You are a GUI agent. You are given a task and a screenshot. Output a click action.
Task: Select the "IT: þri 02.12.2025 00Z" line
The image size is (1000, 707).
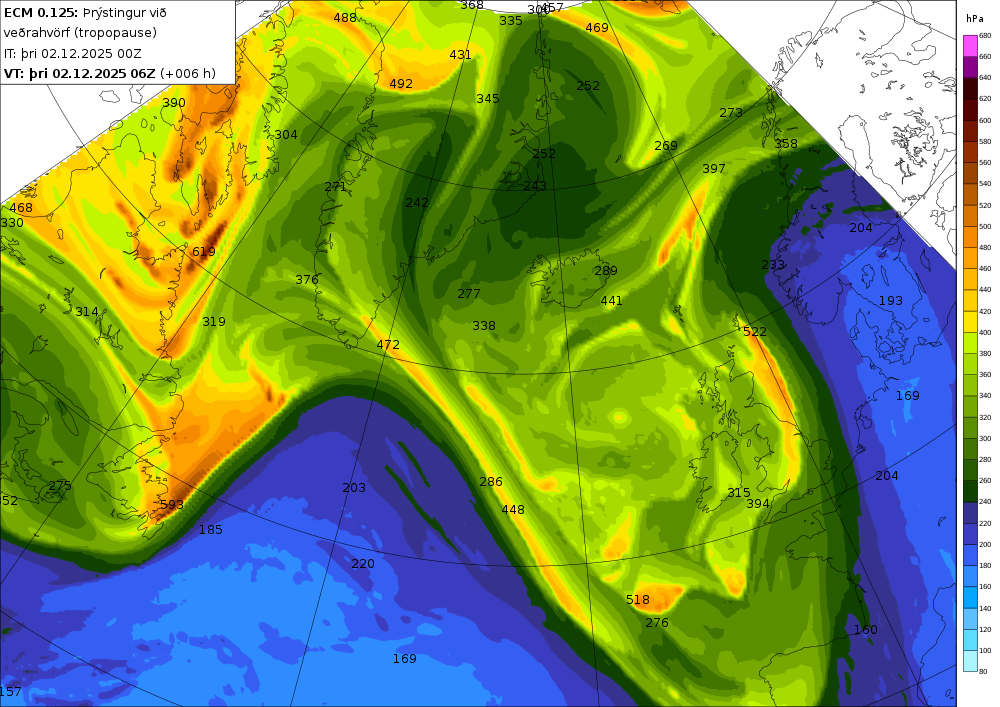coord(73,53)
